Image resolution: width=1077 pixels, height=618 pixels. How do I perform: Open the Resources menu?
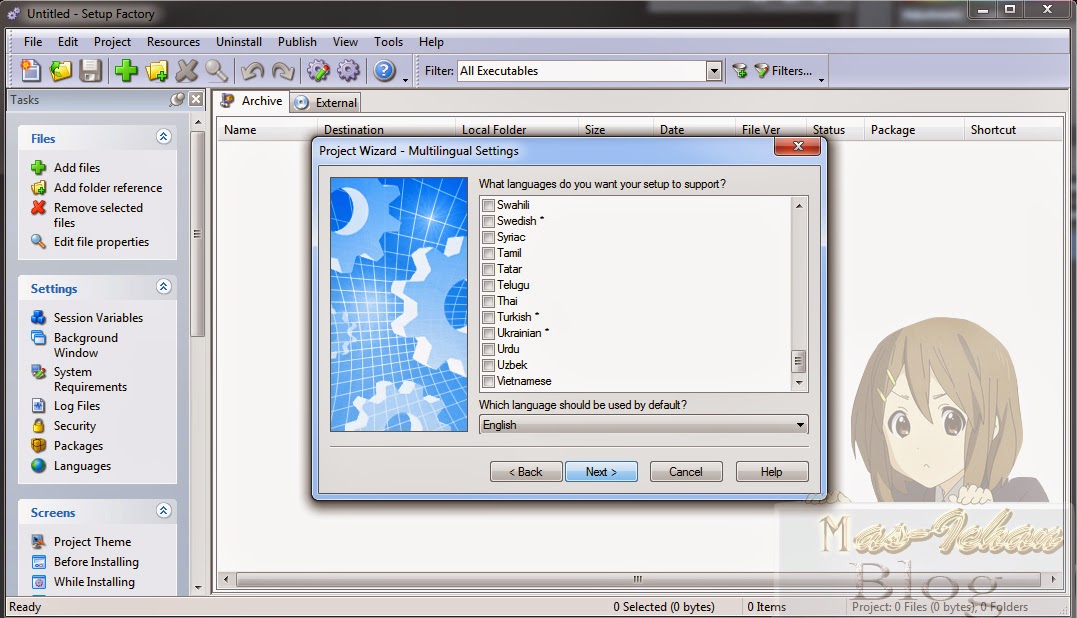click(x=172, y=42)
